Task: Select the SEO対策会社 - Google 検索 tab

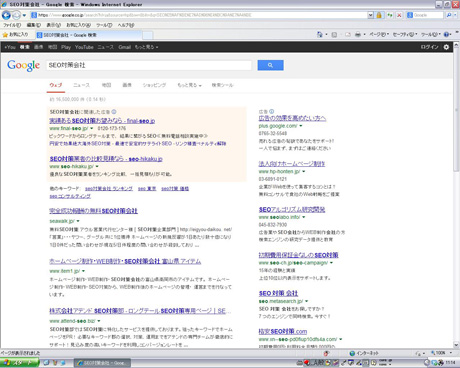Action: [x=88, y=35]
